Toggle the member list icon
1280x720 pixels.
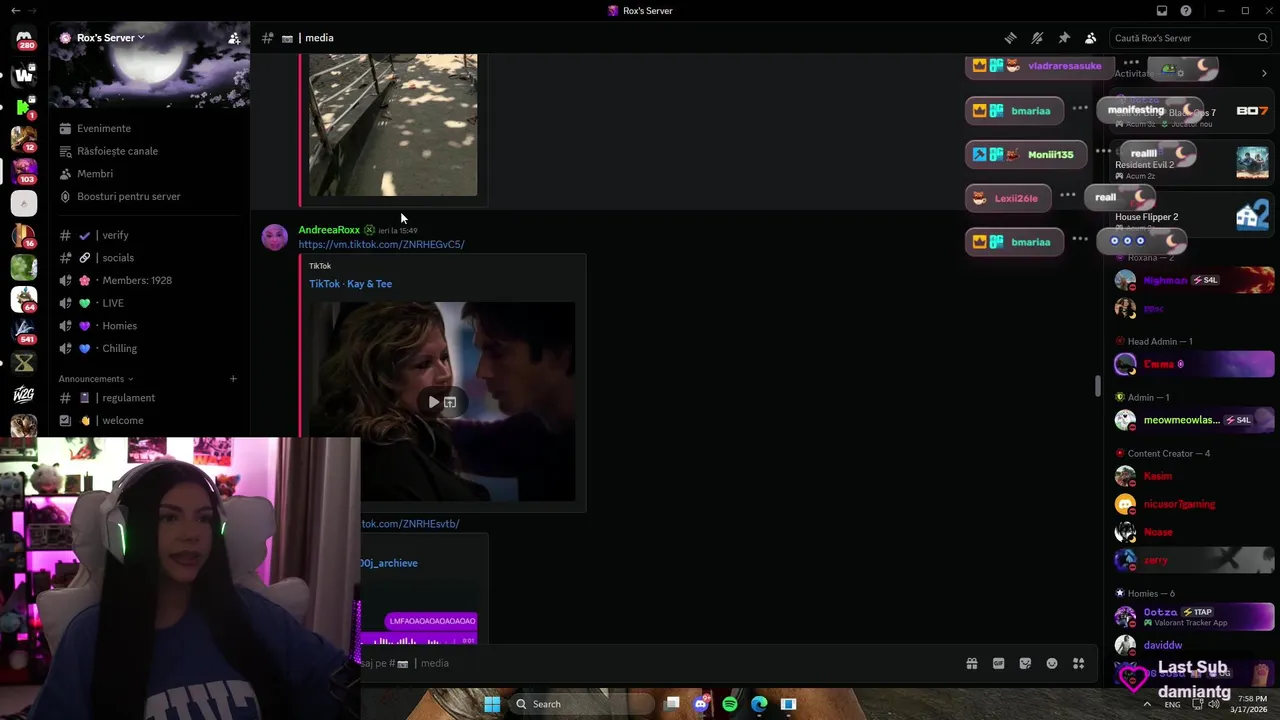pyautogui.click(x=1091, y=38)
